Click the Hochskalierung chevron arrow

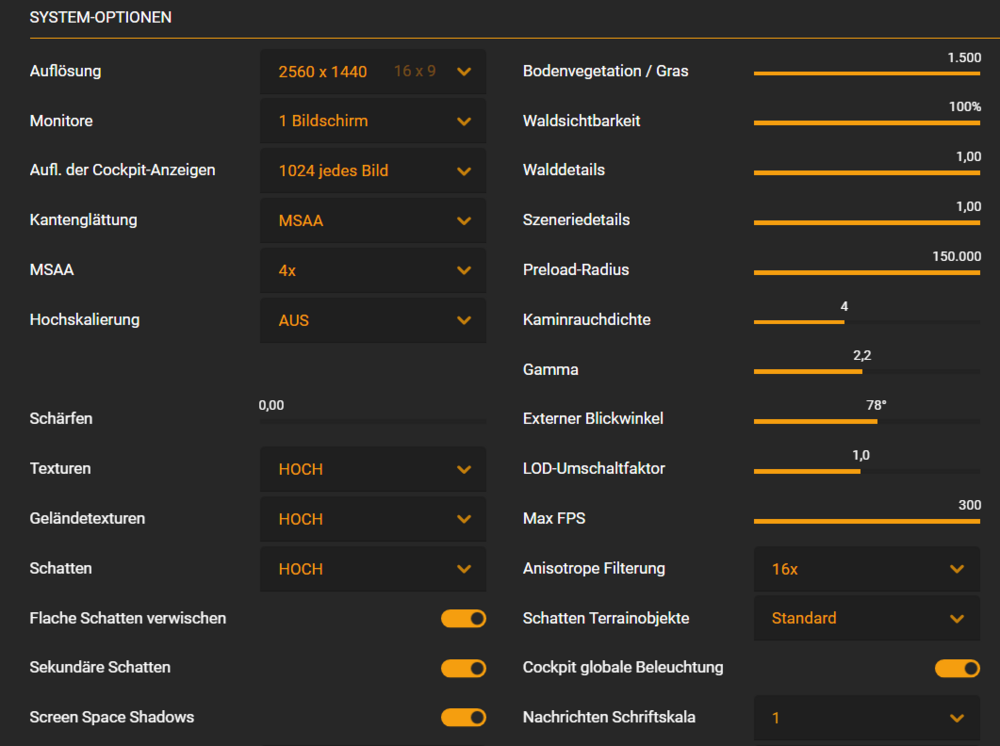pyautogui.click(x=463, y=321)
